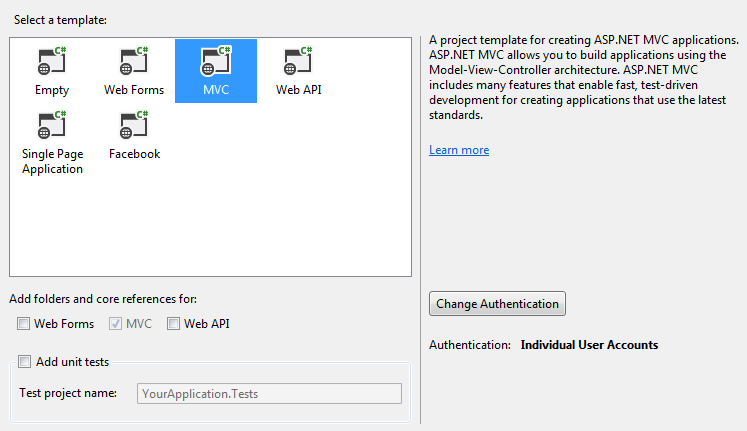
Task: Choose the Facebook template icon
Action: [x=134, y=125]
